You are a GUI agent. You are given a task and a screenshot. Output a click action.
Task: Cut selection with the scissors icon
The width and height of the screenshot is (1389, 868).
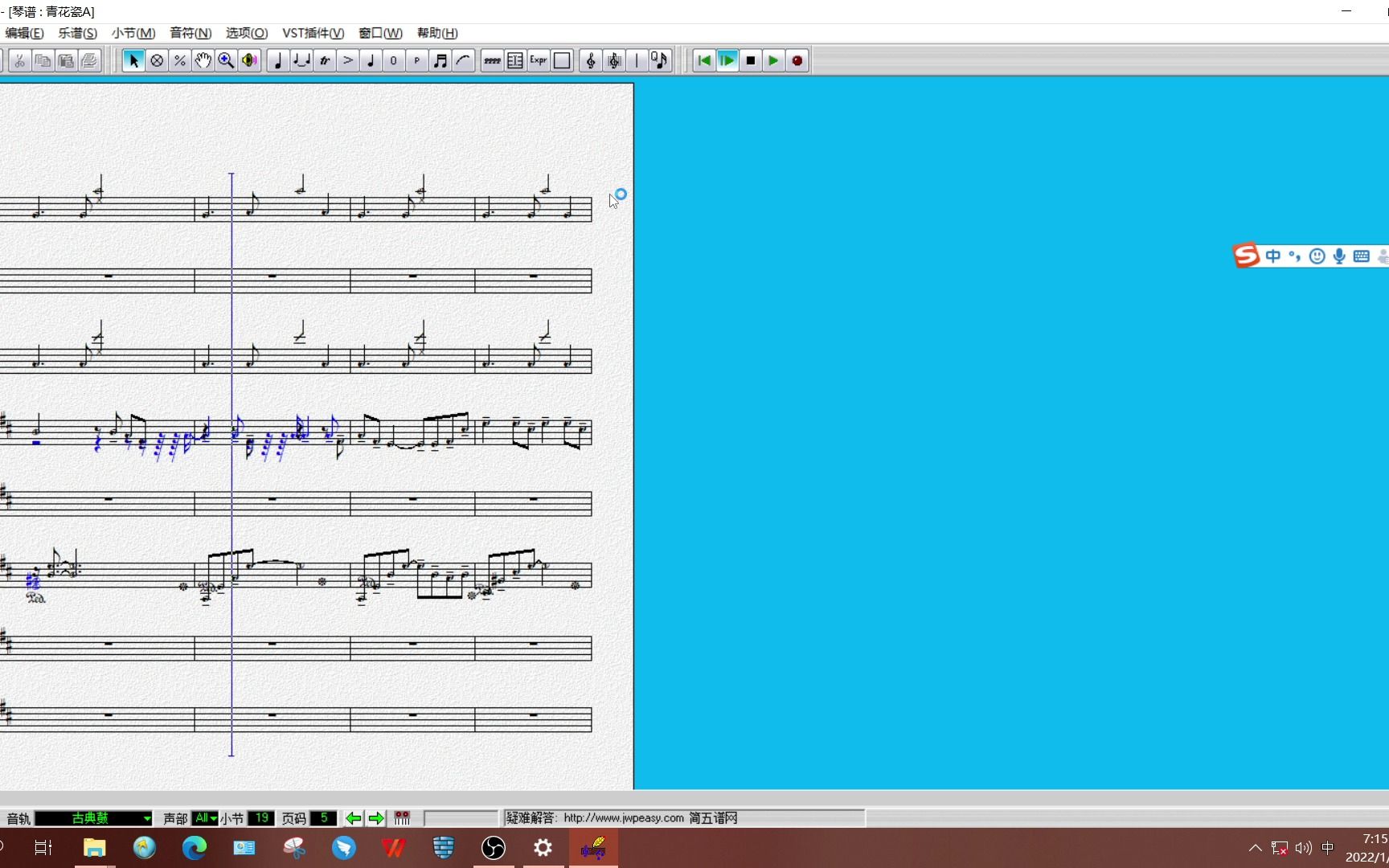click(x=19, y=60)
